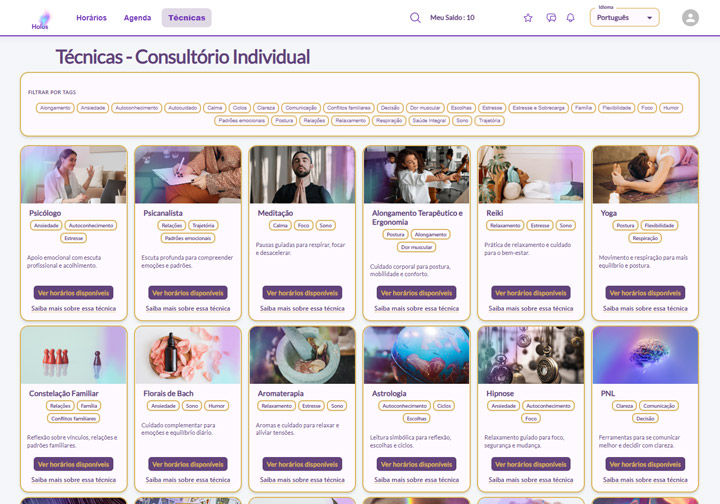Click Ver horários disponíveis for Psicólogo
720x504 pixels.
point(73,293)
